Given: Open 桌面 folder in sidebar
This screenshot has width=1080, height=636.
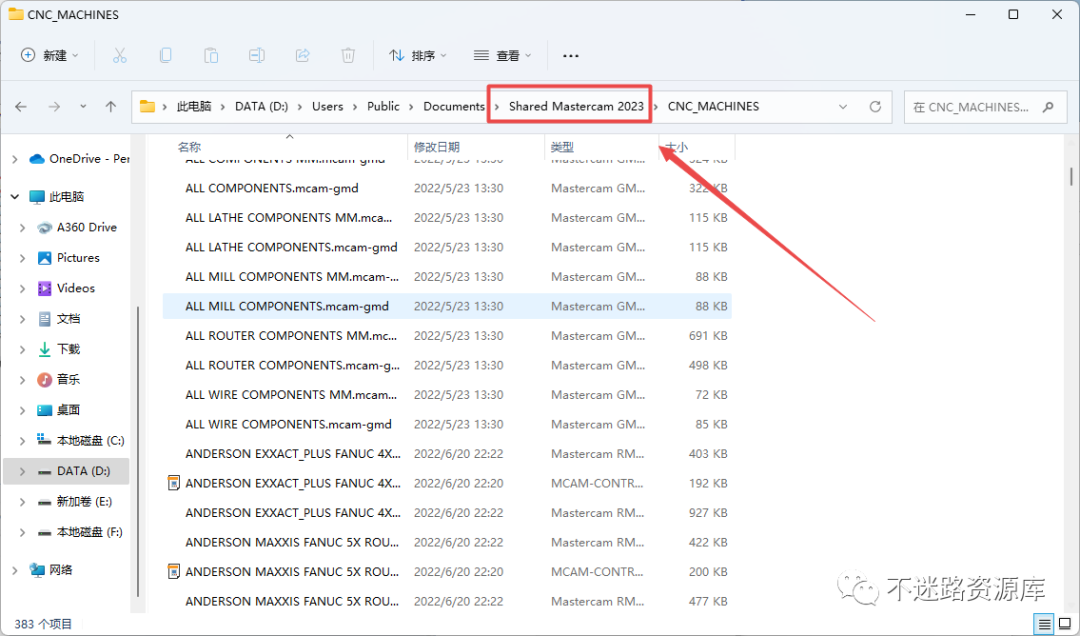Looking at the screenshot, I should (59, 410).
